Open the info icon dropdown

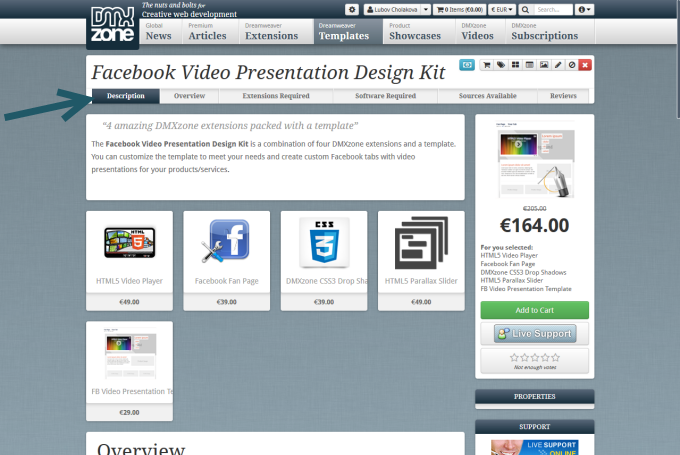584,10
